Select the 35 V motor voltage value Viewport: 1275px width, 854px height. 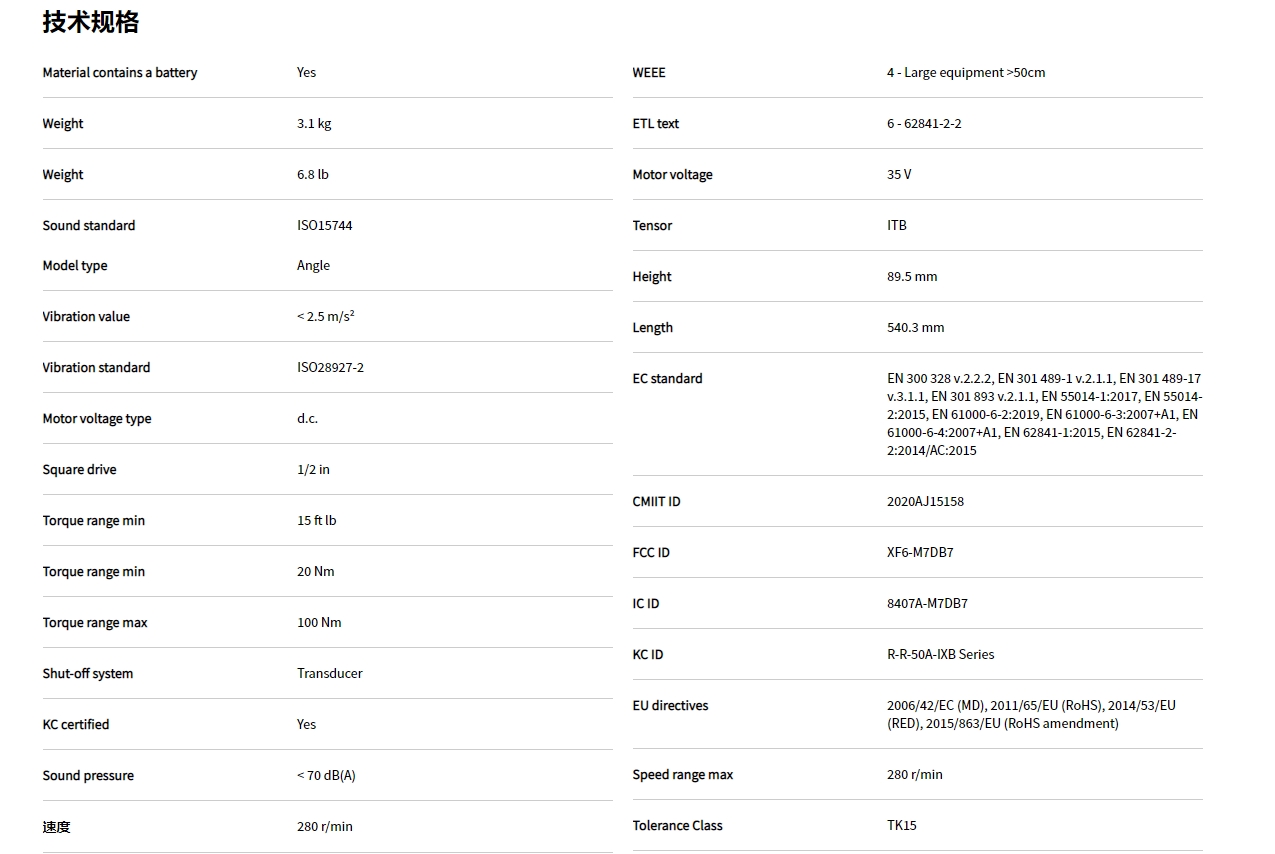(899, 175)
